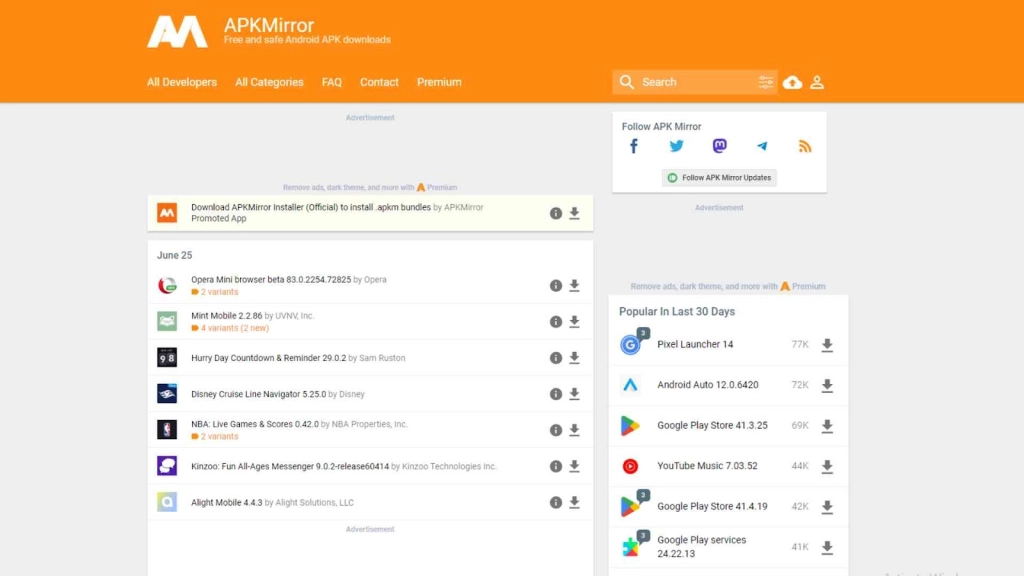Screen dimensions: 1024x576
Task: Open Android Auto 12.0.6420 popular entry
Action: 708,385
